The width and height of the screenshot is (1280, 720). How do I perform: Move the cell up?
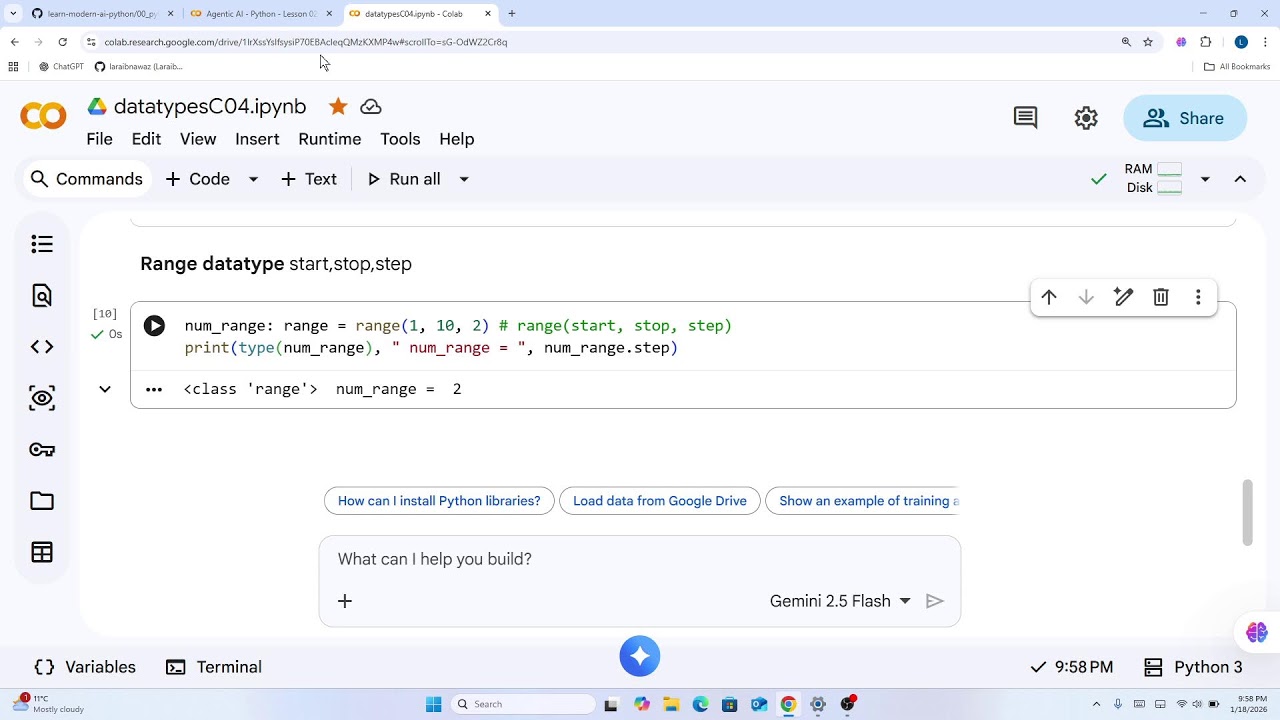click(1049, 297)
